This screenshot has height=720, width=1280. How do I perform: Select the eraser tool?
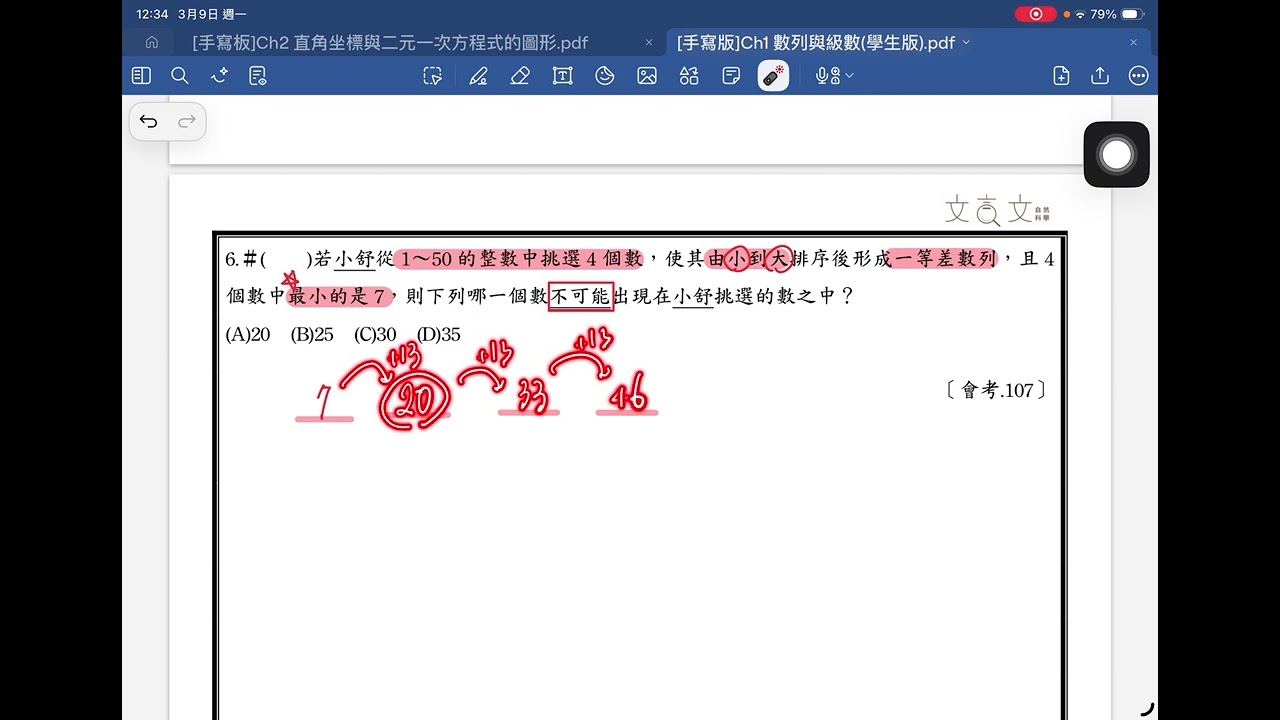coord(520,76)
